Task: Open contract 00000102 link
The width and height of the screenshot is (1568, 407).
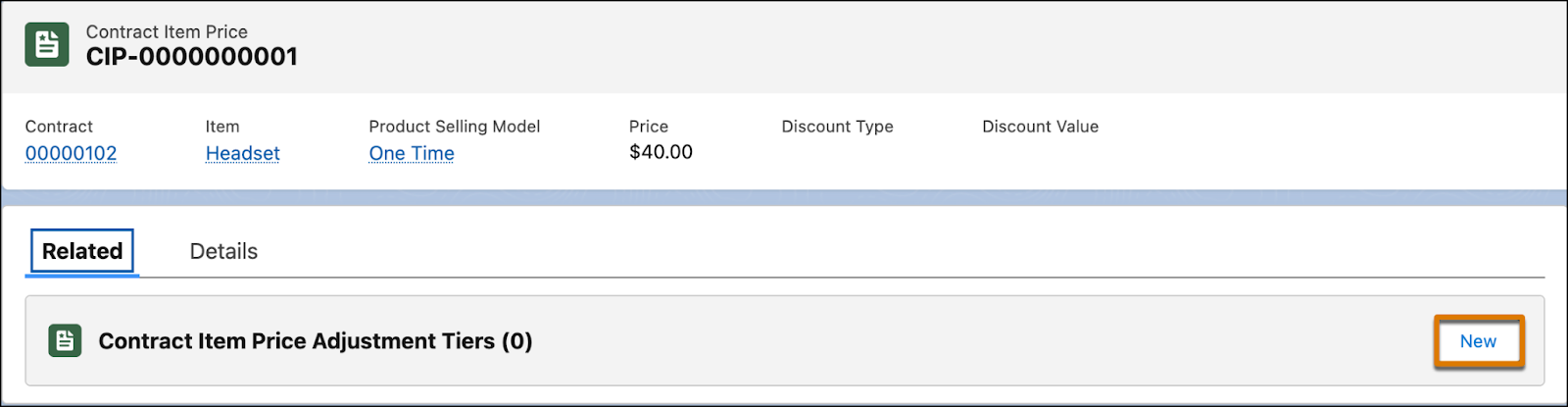Action: [x=71, y=153]
